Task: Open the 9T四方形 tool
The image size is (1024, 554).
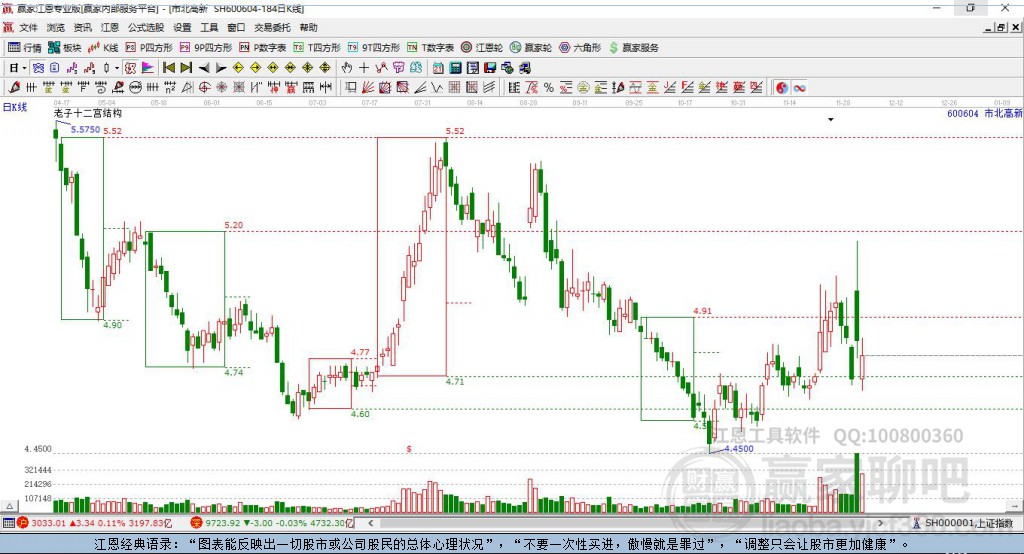Action: tap(374, 48)
